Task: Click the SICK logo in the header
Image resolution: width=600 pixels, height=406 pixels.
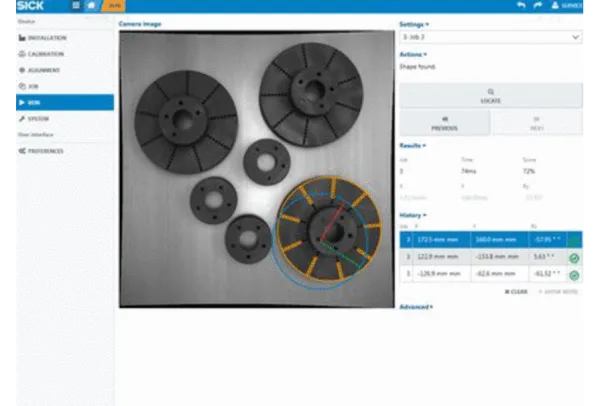Action: [30, 6]
